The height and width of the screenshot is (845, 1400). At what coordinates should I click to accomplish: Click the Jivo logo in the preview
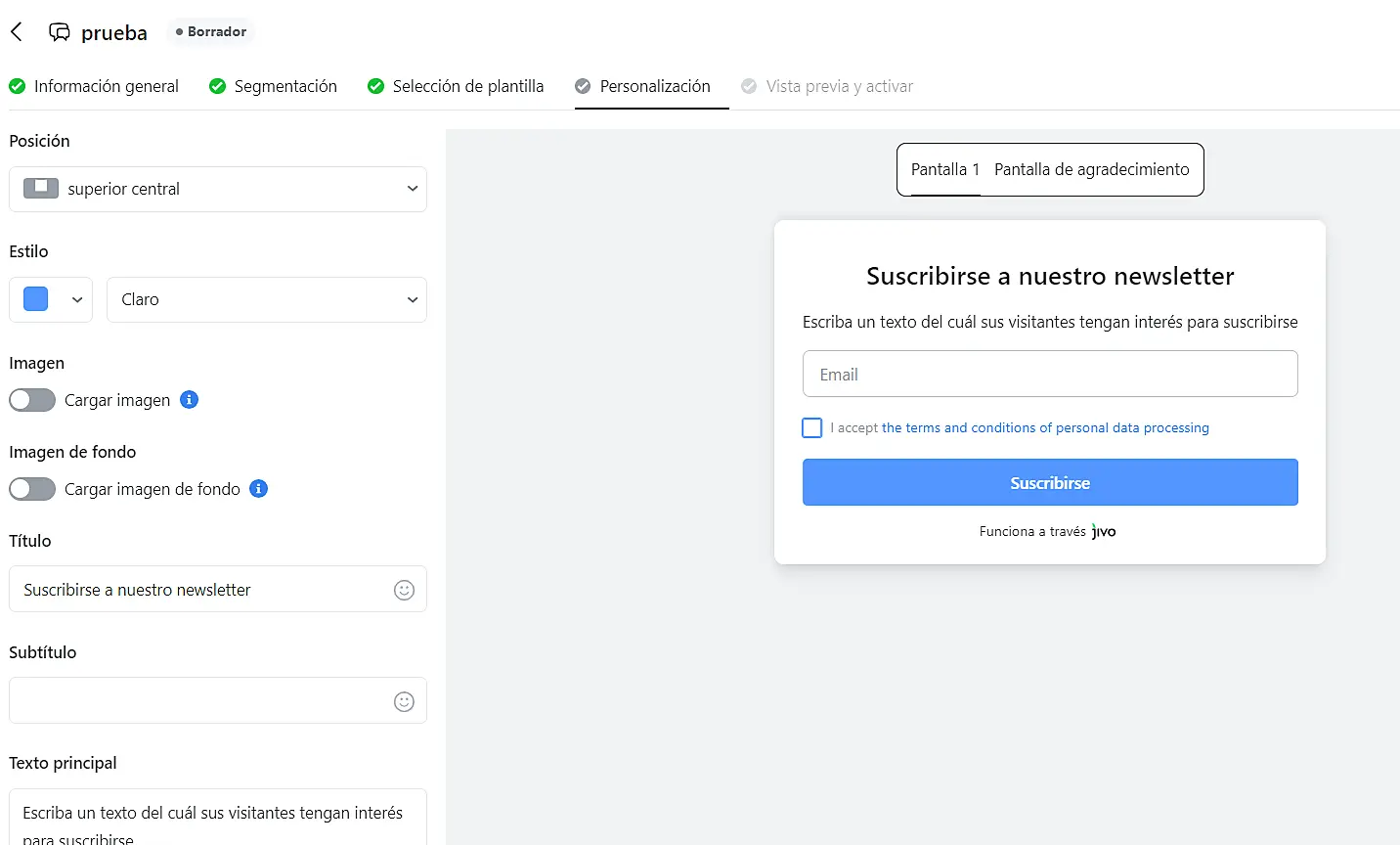[x=1104, y=531]
